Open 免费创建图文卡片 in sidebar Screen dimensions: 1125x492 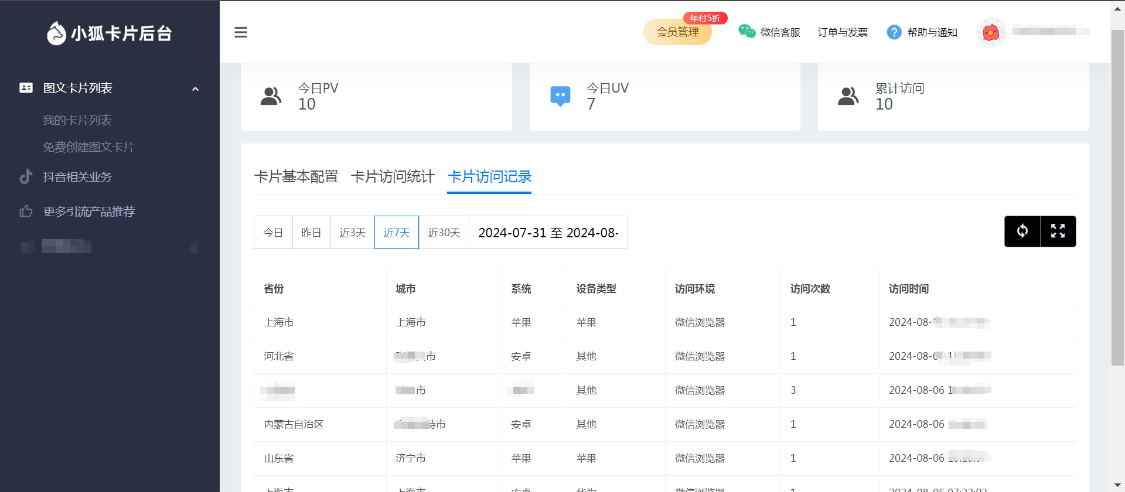tap(88, 147)
